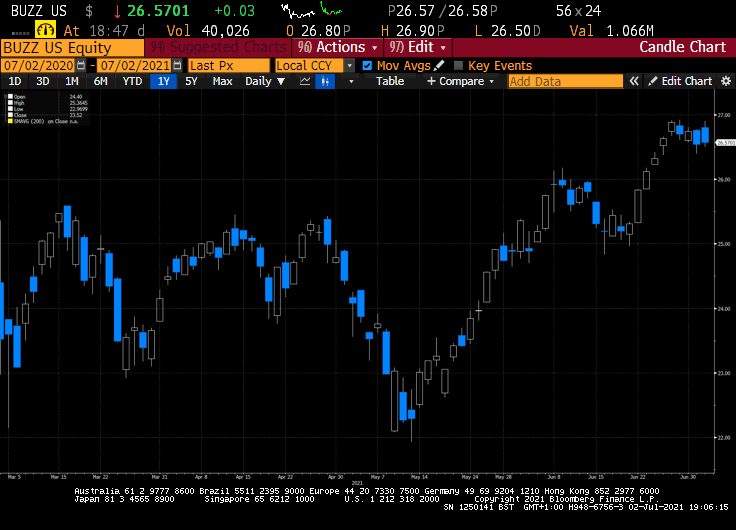The width and height of the screenshot is (736, 530).
Task: Click pencil icon next to Mov Avgs
Action: click(x=439, y=65)
